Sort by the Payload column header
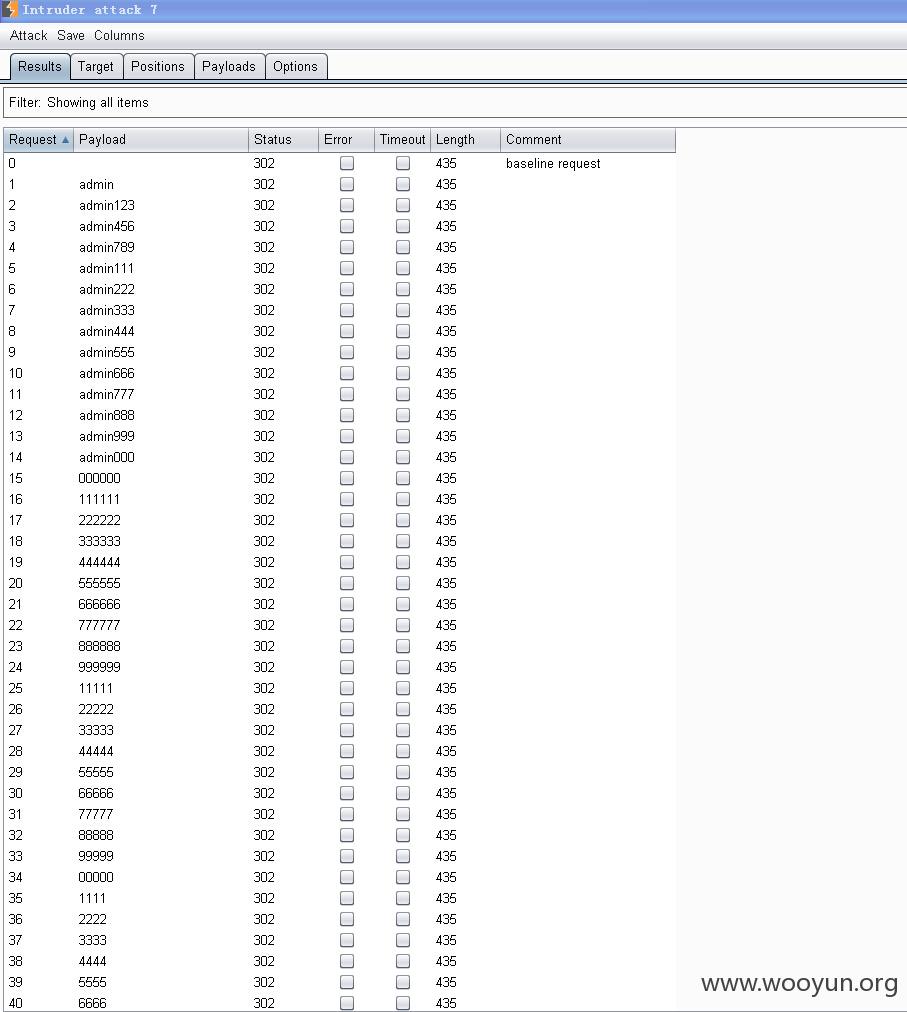 coord(161,139)
